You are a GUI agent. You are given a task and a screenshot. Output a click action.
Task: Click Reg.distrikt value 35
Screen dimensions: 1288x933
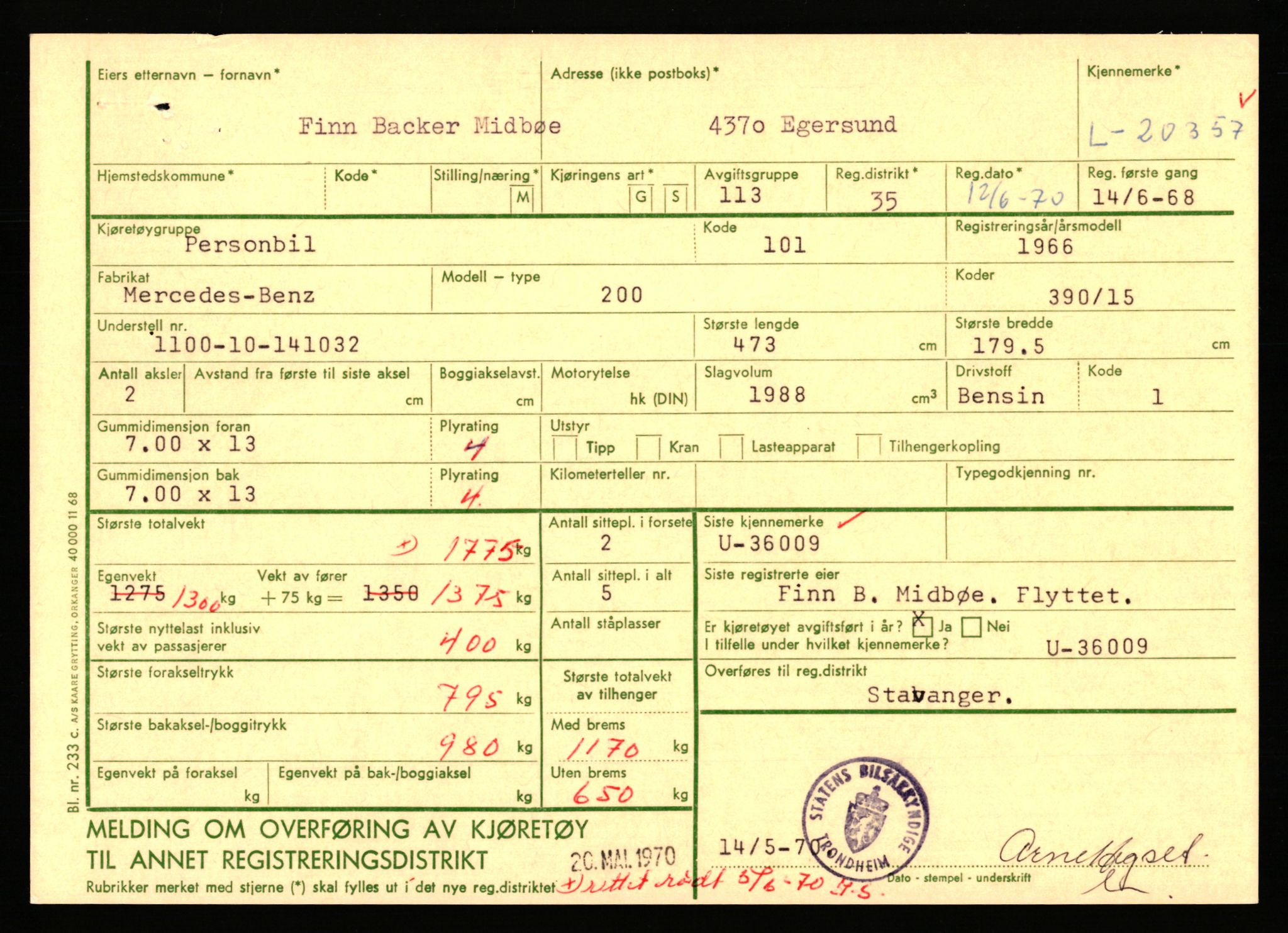point(884,201)
